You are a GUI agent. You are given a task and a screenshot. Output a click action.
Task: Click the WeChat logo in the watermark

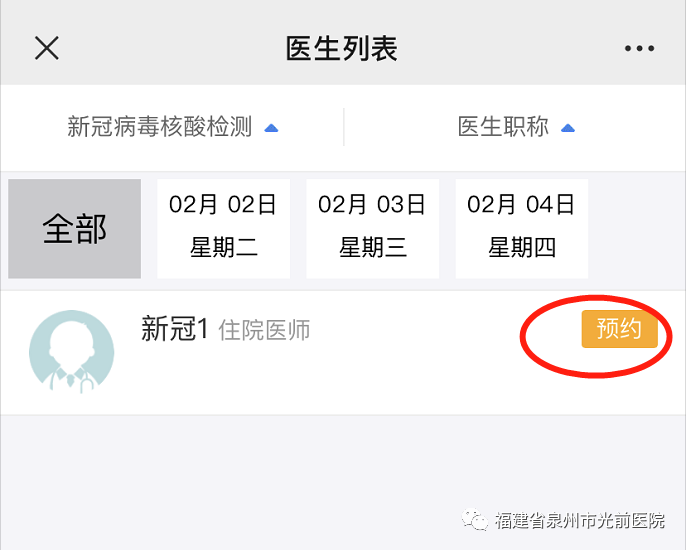tap(476, 520)
